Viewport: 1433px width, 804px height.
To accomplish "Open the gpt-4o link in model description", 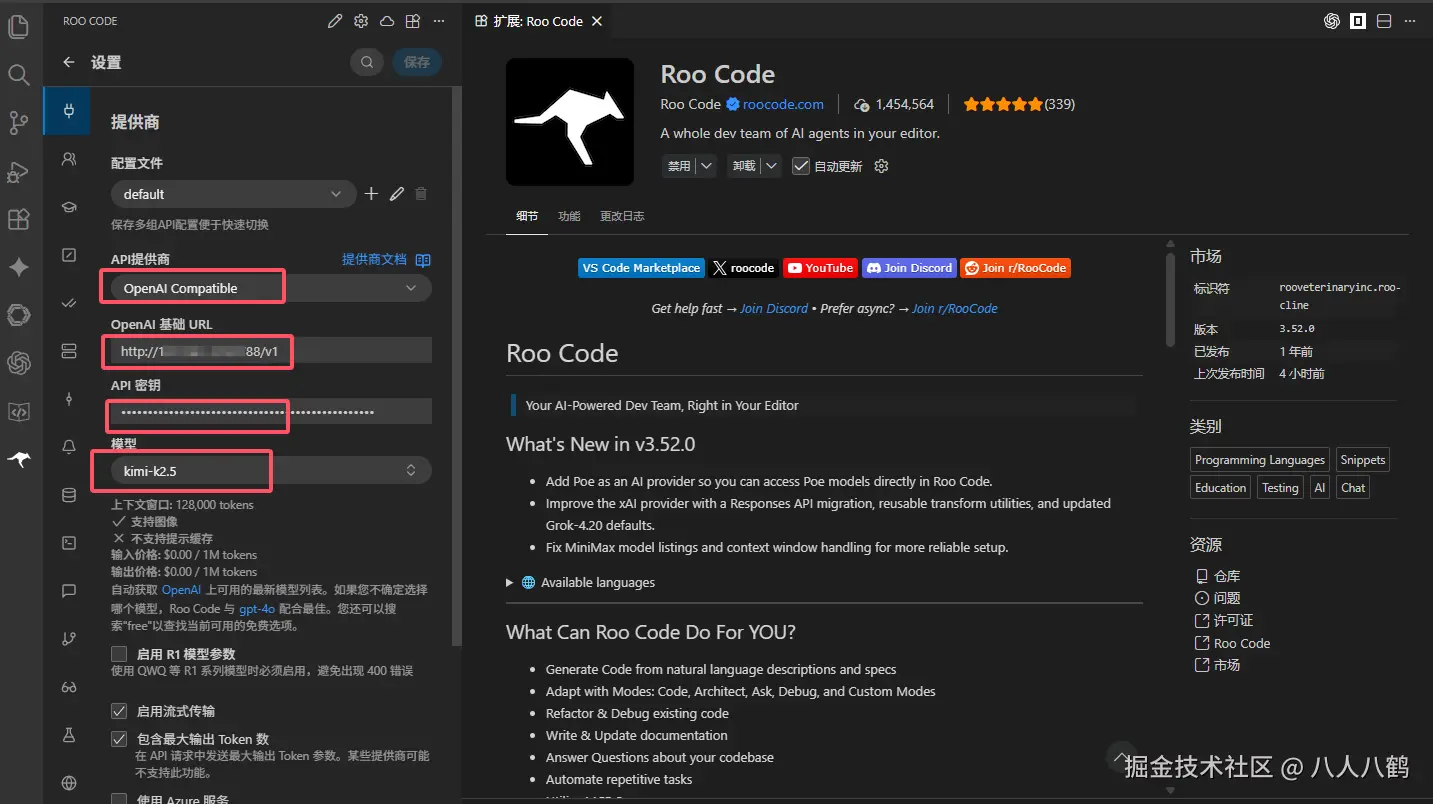I will (257, 608).
